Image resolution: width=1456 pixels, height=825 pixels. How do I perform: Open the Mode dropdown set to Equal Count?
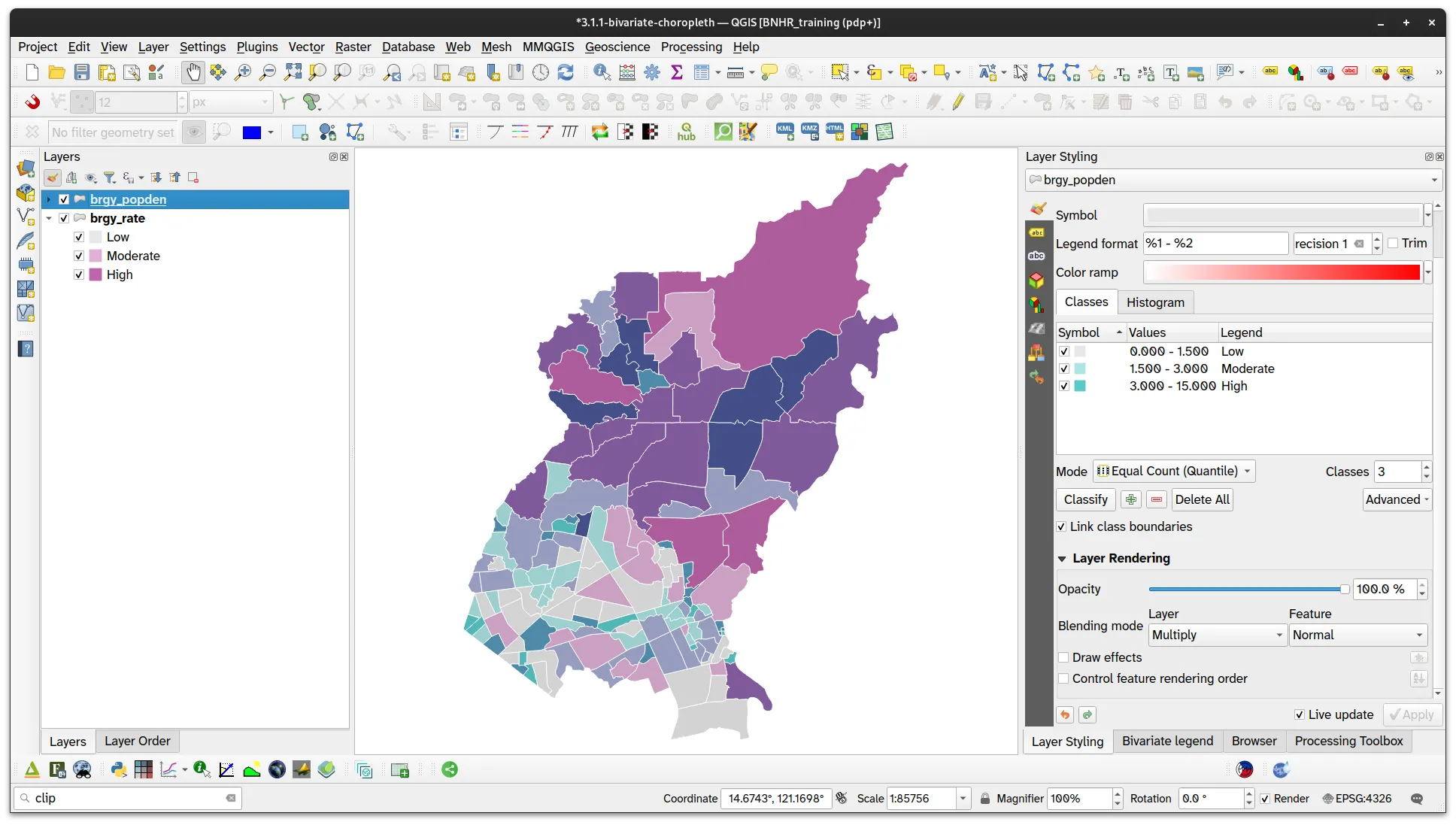[x=1173, y=471]
